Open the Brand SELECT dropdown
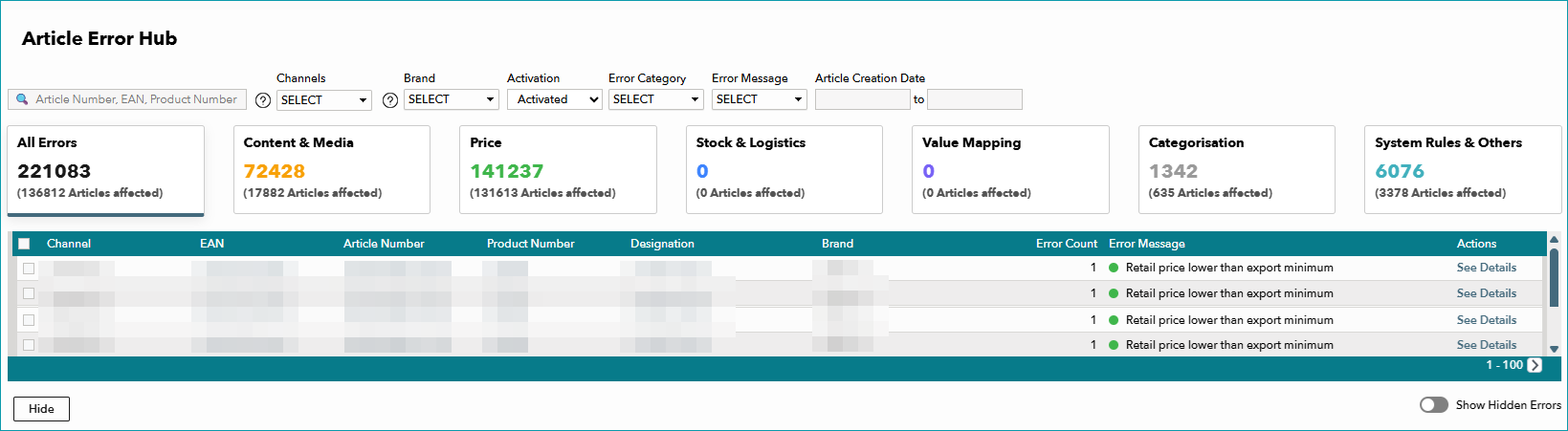1568x431 pixels. coord(452,99)
